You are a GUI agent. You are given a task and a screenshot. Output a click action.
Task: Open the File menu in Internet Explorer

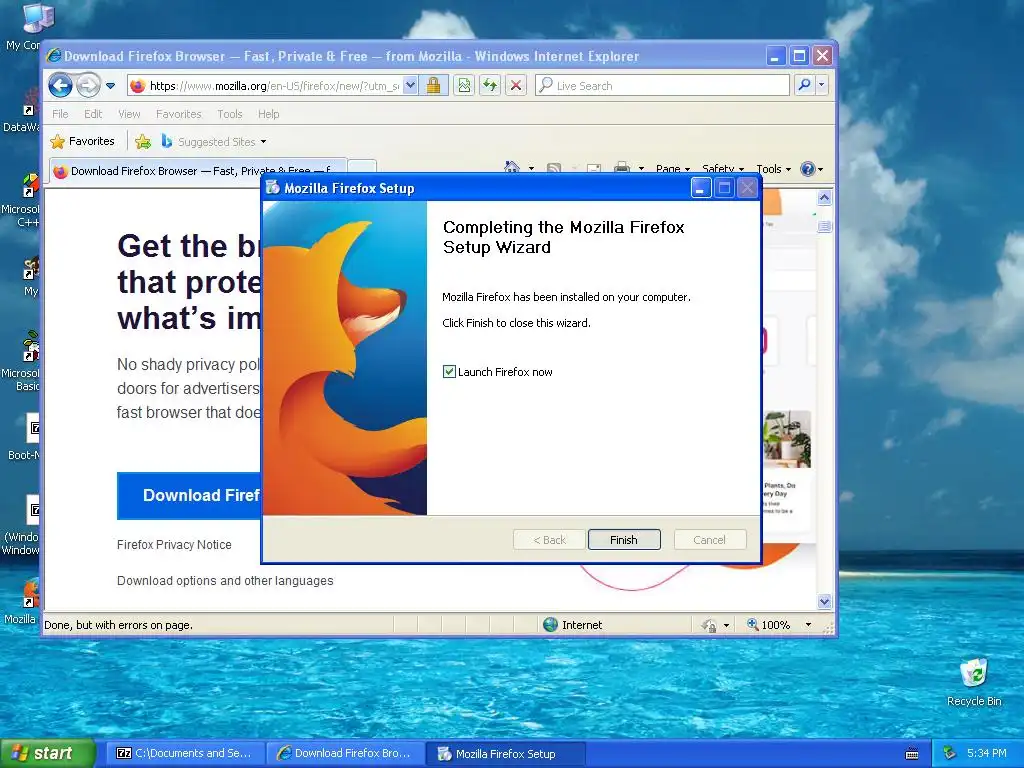coord(60,114)
